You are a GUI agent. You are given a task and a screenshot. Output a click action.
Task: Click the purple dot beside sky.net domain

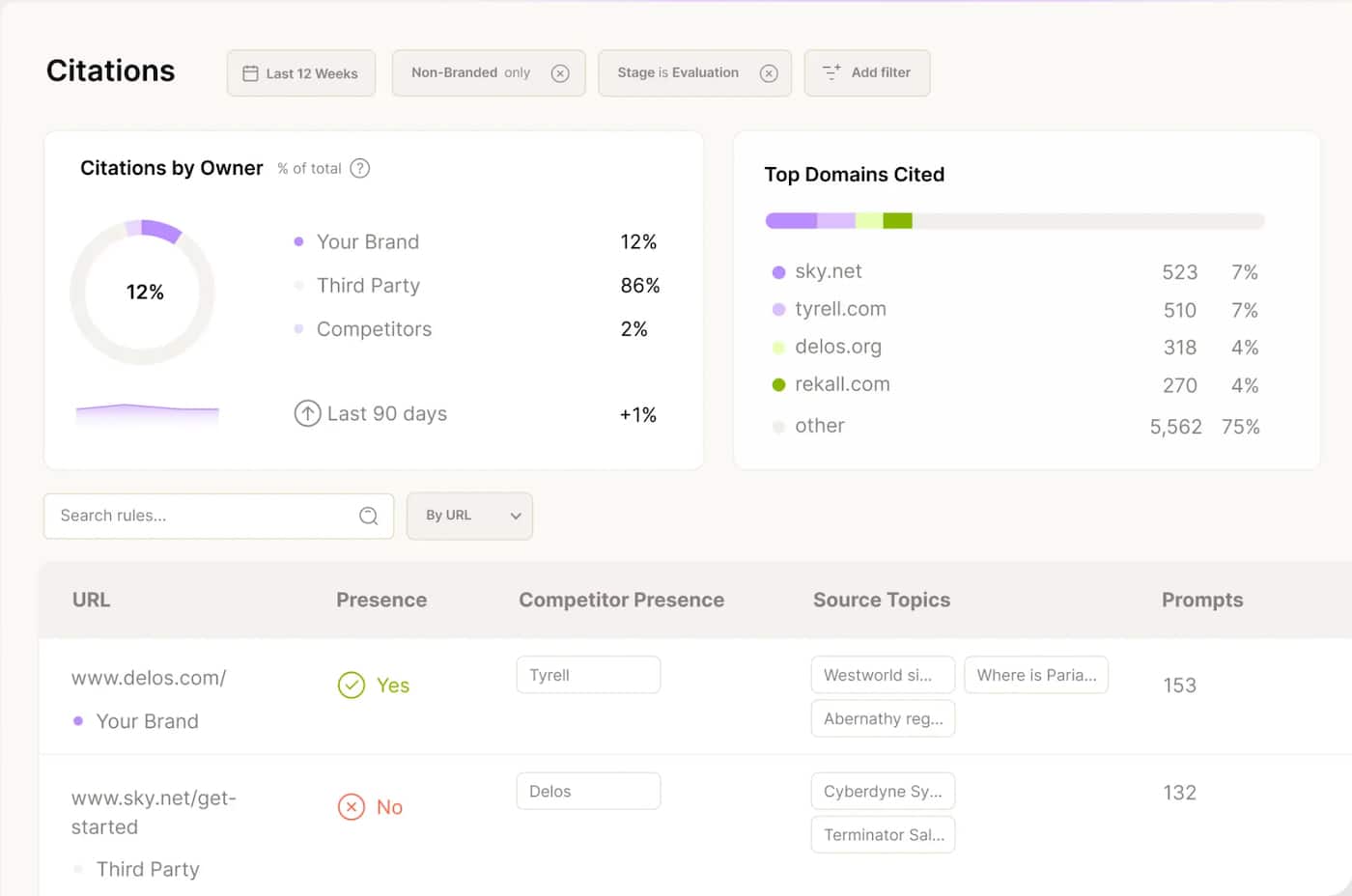[779, 271]
